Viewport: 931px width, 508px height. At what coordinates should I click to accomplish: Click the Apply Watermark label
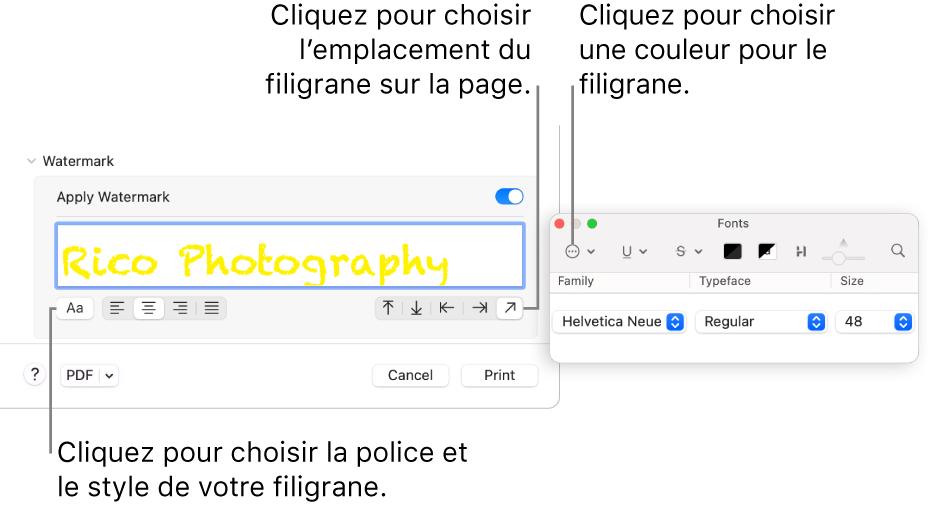(x=113, y=197)
